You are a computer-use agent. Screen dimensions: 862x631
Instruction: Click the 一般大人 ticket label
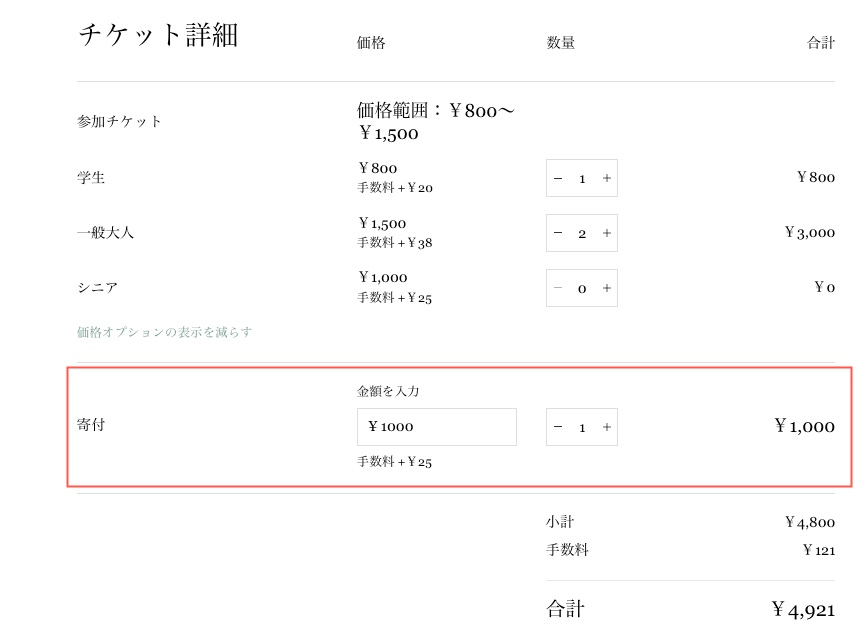click(x=105, y=233)
